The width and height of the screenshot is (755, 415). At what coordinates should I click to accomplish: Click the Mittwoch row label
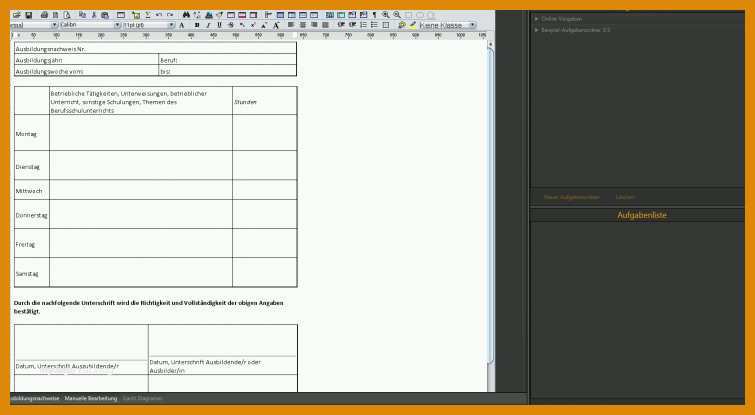point(29,191)
